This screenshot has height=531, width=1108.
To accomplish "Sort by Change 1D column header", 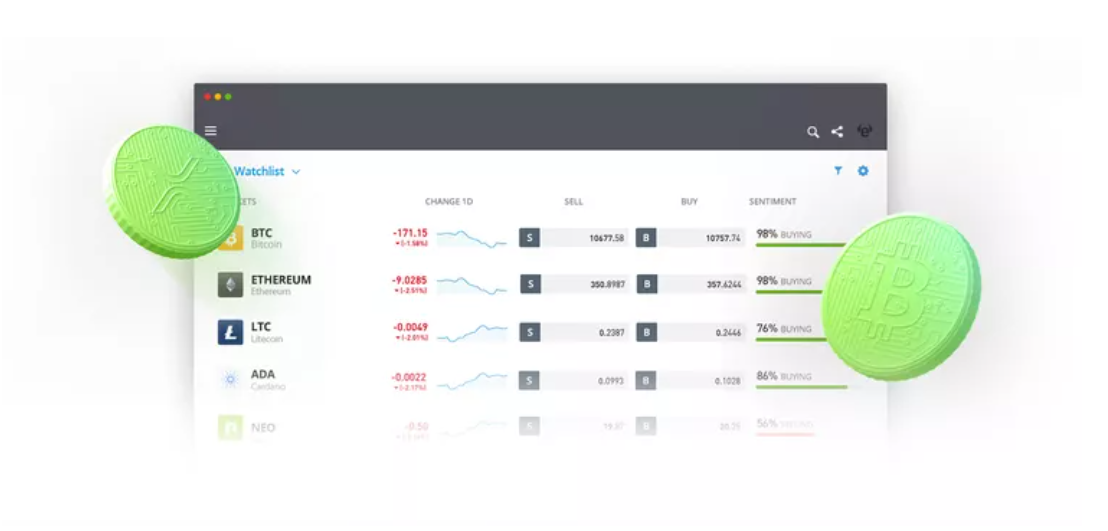I will click(x=448, y=202).
